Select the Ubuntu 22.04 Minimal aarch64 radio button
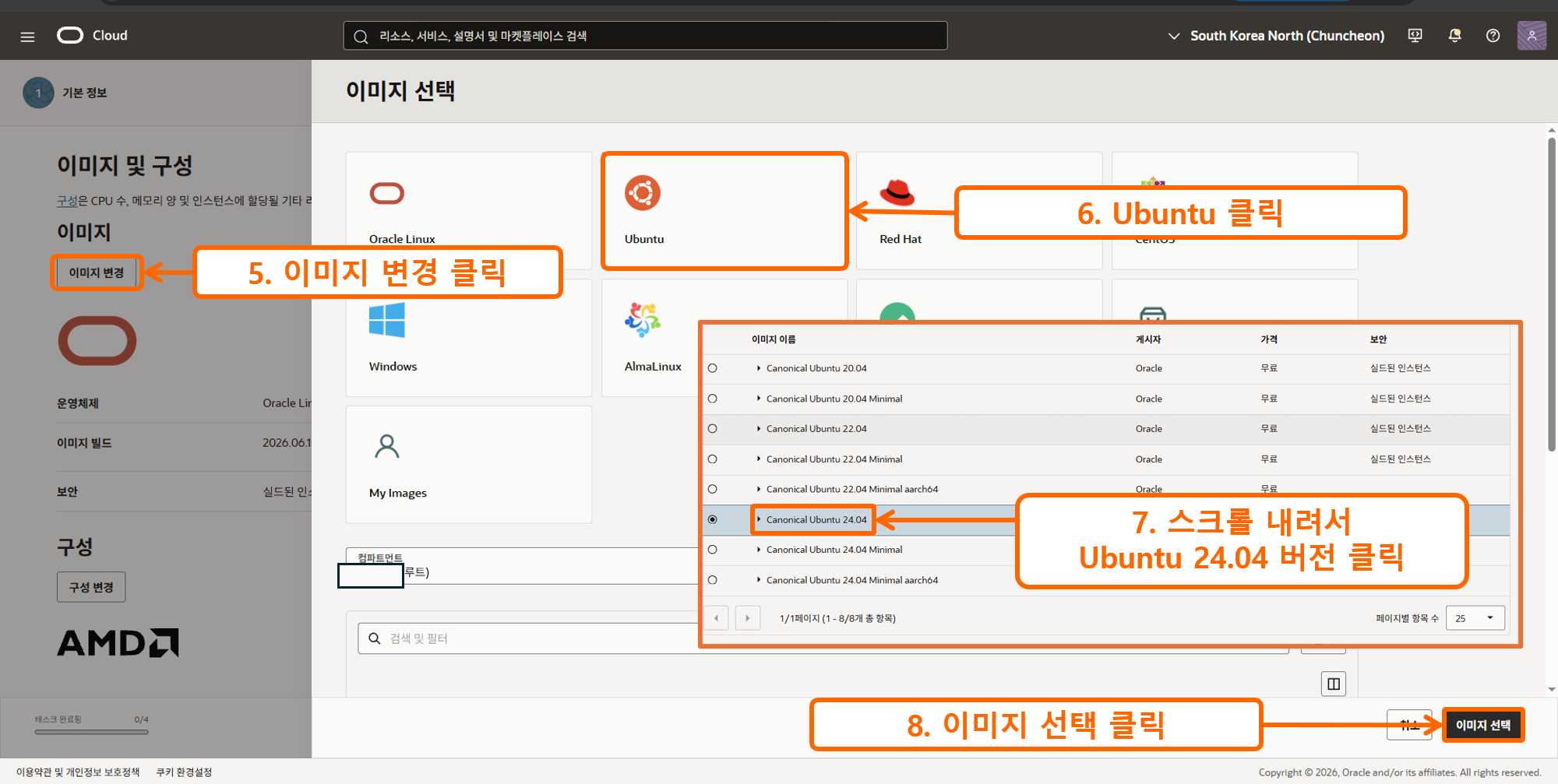 click(713, 489)
